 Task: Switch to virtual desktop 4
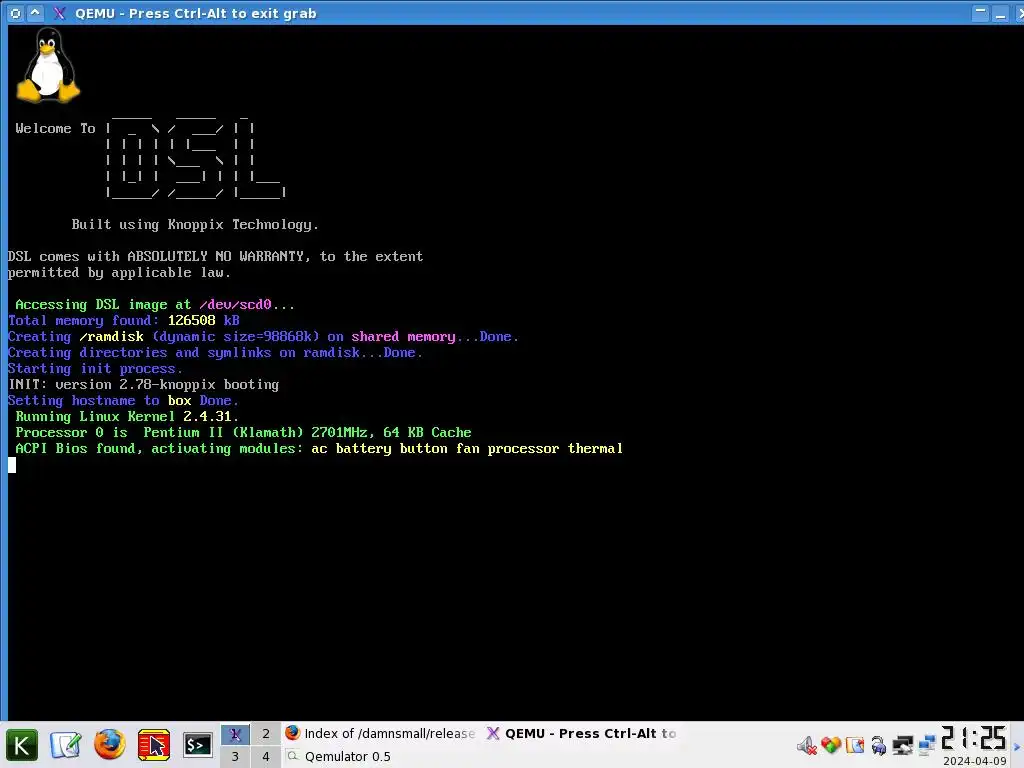(x=266, y=757)
